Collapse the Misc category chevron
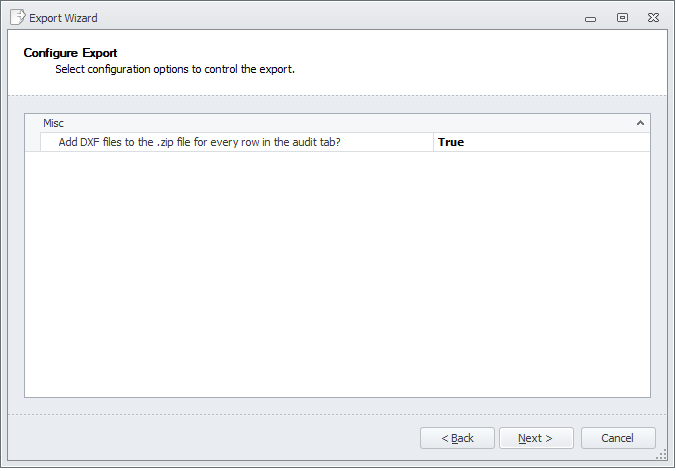Screen dimensions: 676x471 pyautogui.click(x=640, y=123)
